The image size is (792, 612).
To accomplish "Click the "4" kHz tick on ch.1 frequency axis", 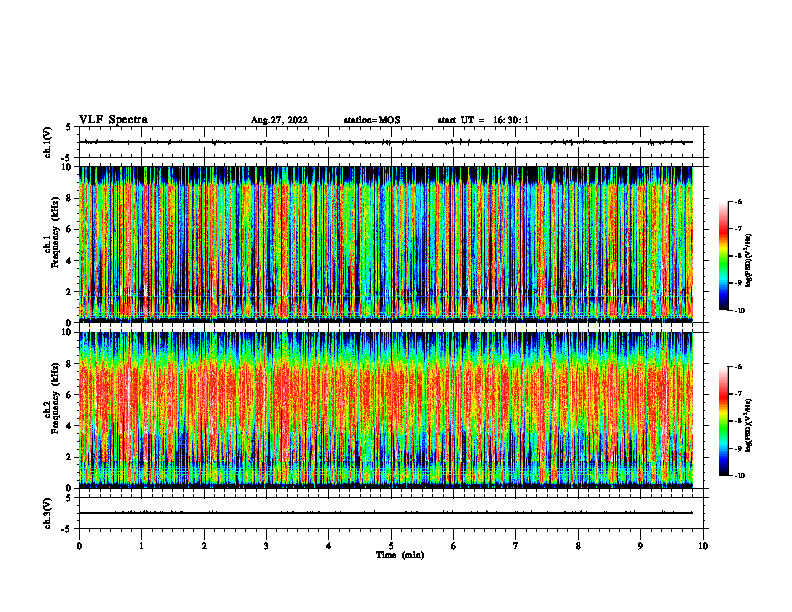I will coord(70,261).
